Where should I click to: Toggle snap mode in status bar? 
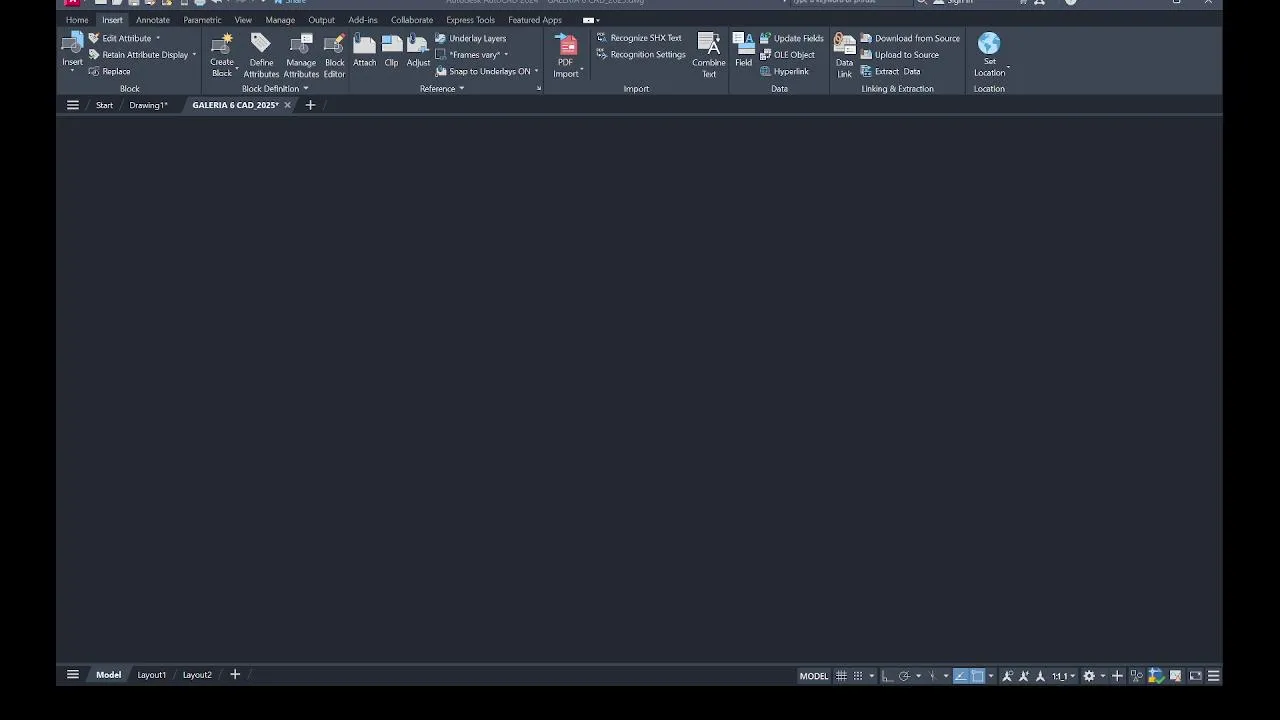(858, 676)
